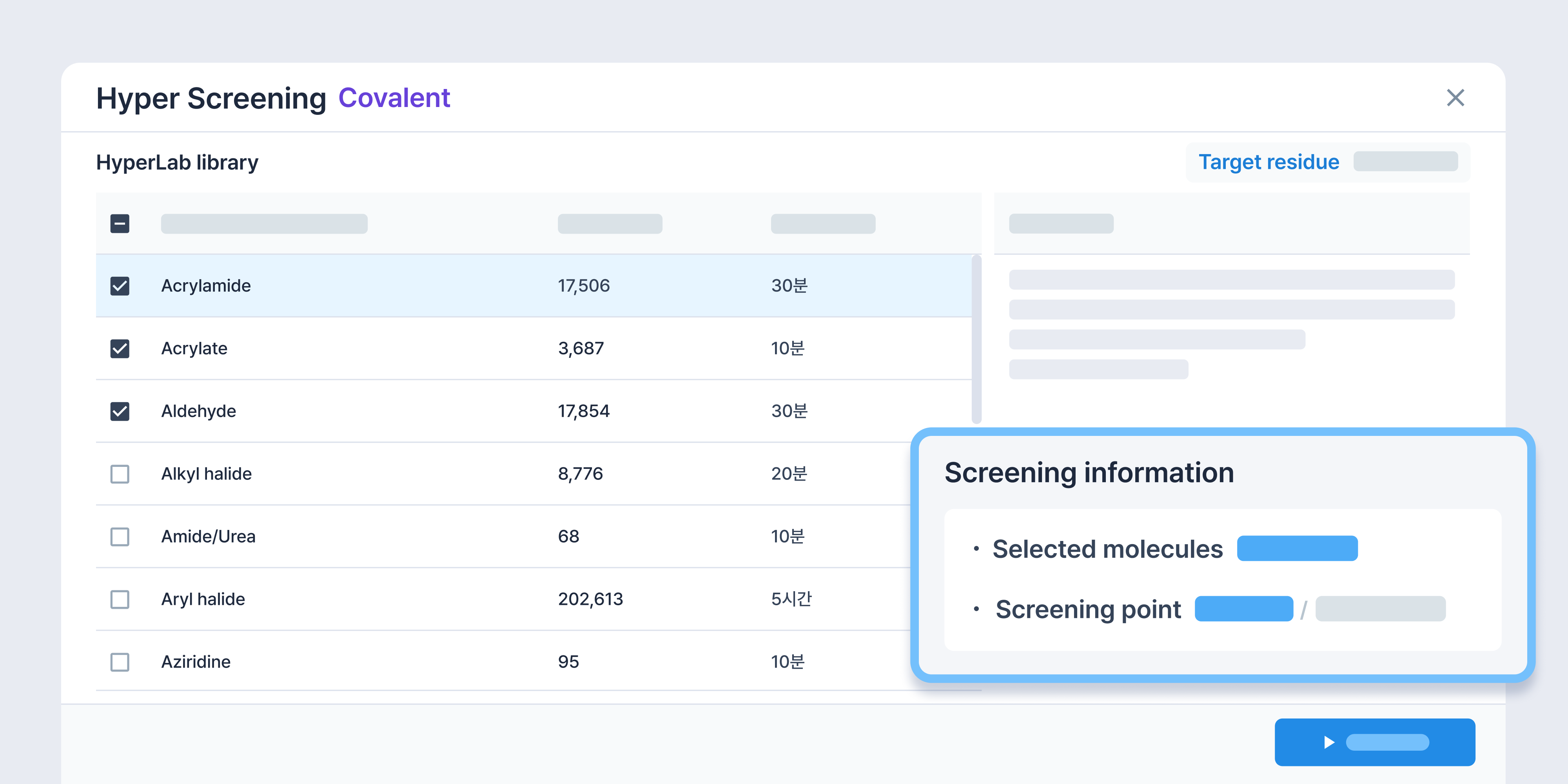Image resolution: width=1568 pixels, height=784 pixels.
Task: Click the Covalent mode label
Action: click(x=394, y=98)
